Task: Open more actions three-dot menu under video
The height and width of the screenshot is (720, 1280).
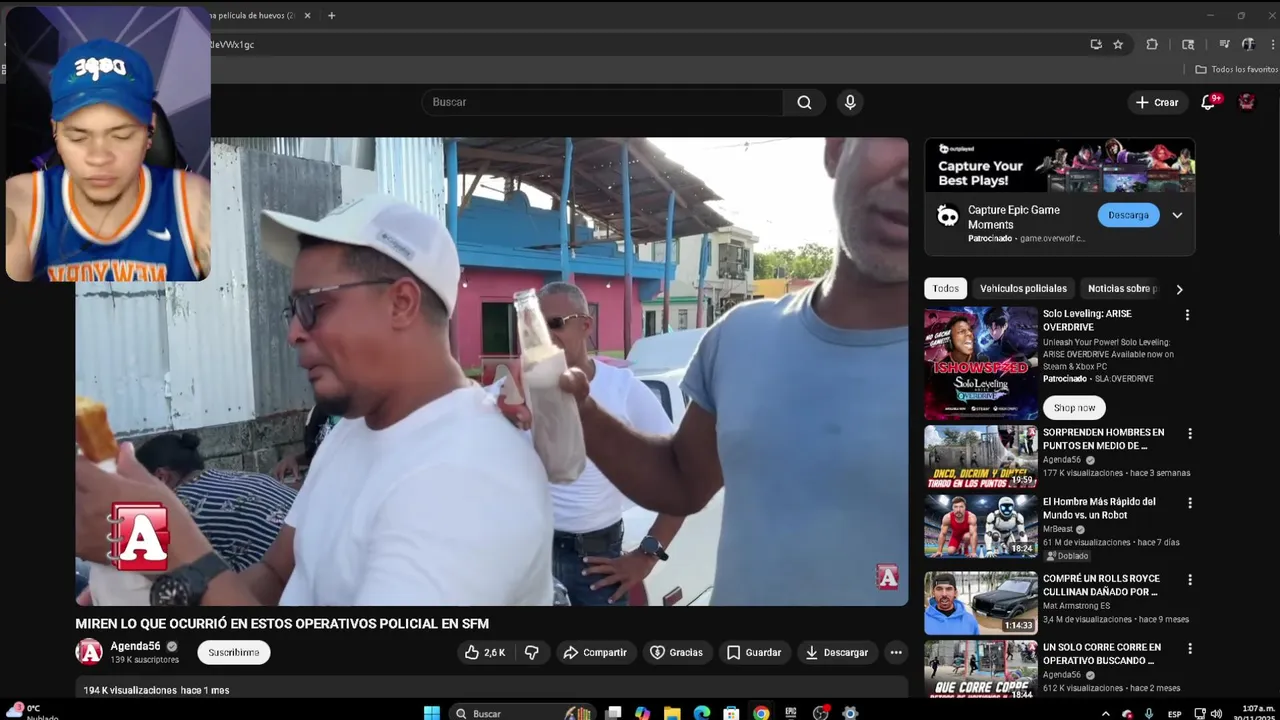Action: [896, 652]
